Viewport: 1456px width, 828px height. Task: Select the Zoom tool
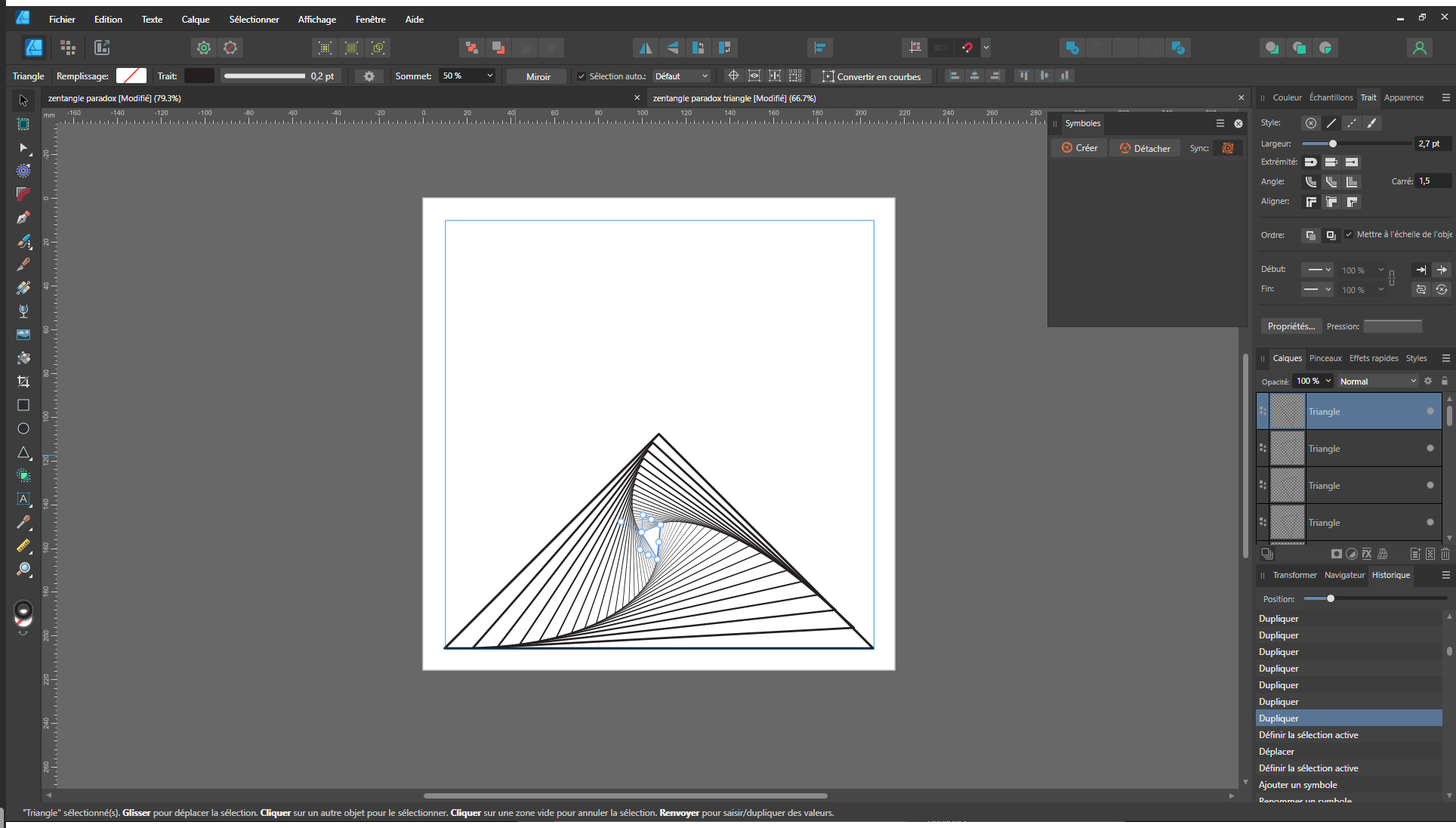coord(23,569)
